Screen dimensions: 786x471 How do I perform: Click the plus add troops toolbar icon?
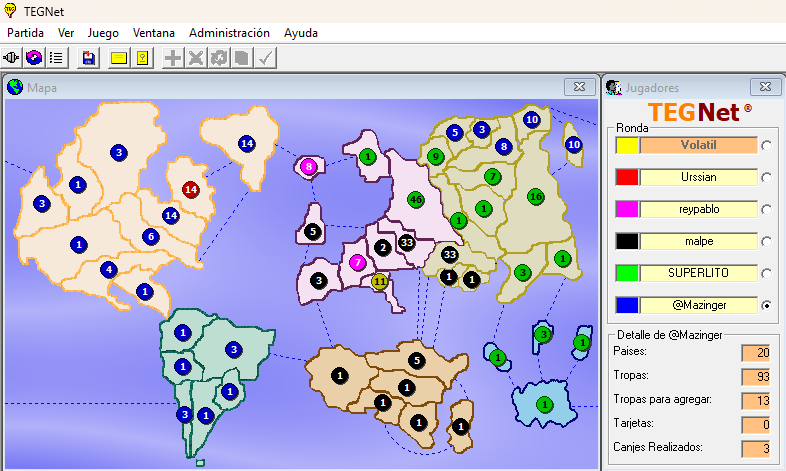[173, 58]
